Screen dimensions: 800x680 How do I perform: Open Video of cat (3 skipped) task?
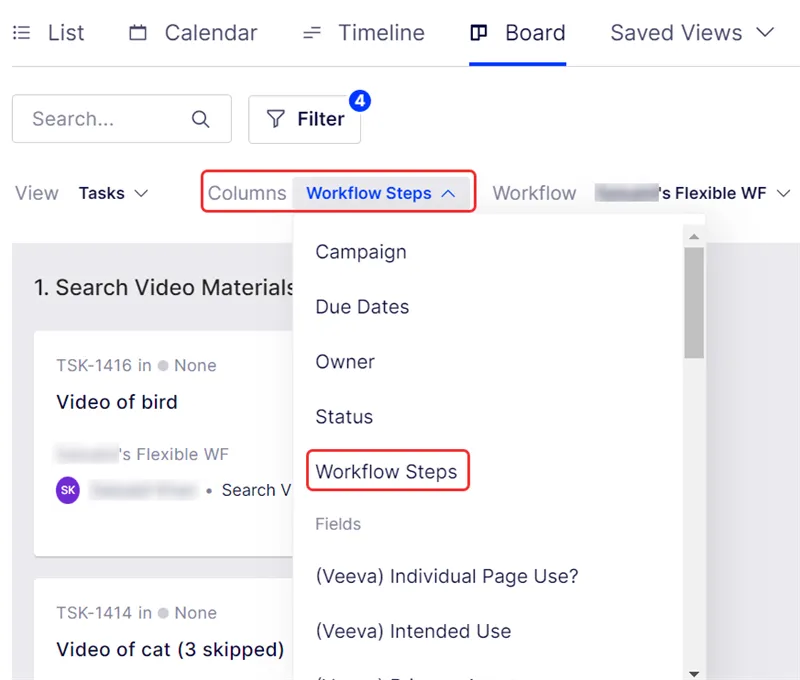(x=170, y=649)
